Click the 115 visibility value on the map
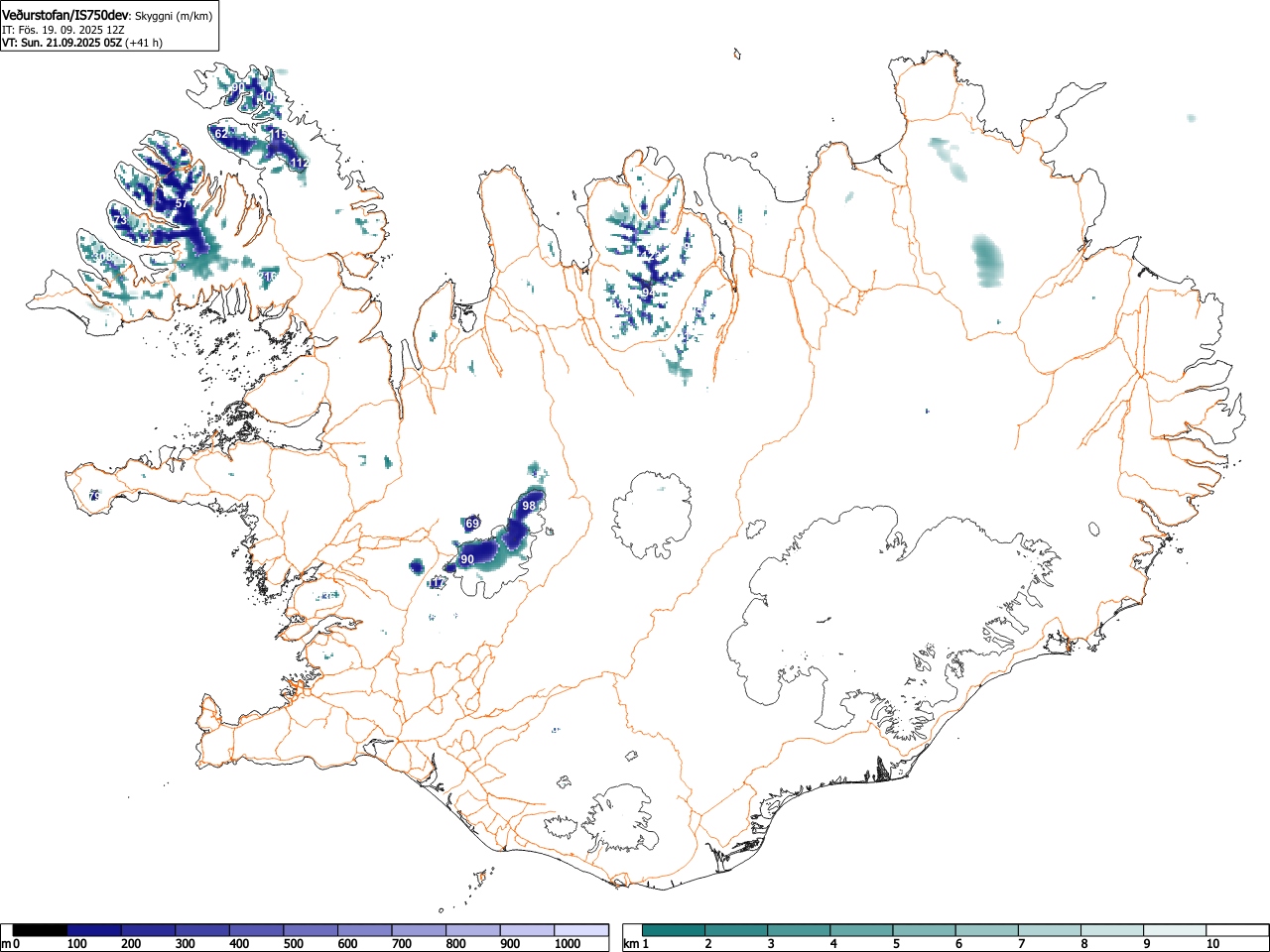The width and height of the screenshot is (1270, 952). [279, 135]
